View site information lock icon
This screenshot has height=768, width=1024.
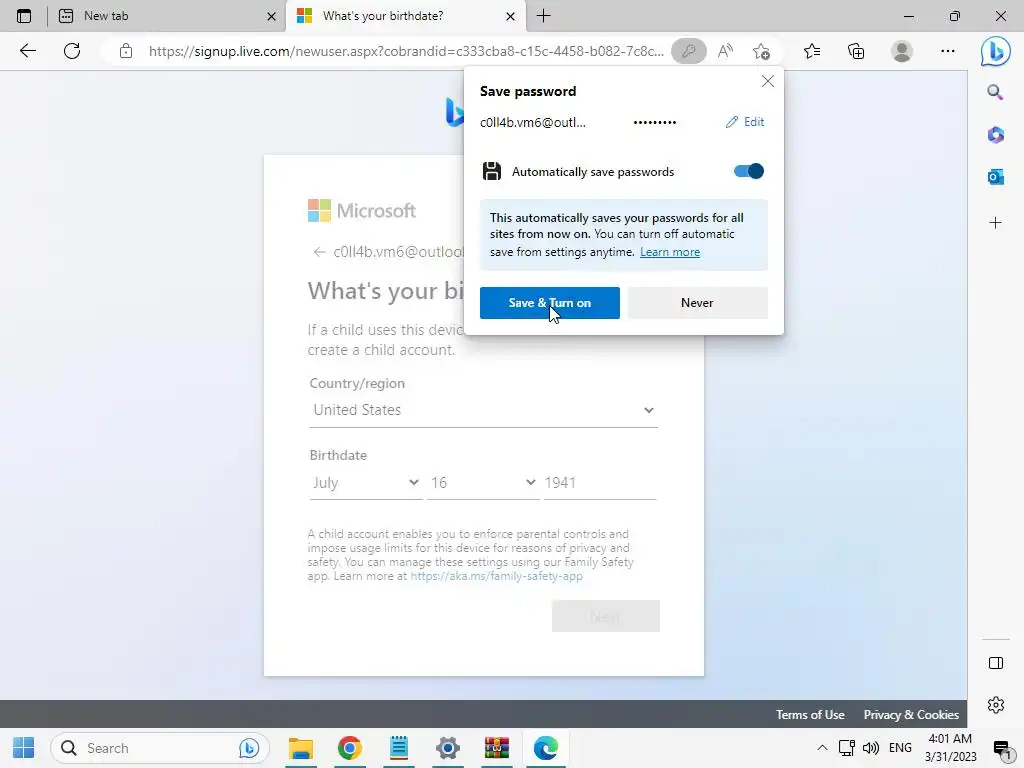[x=126, y=51]
